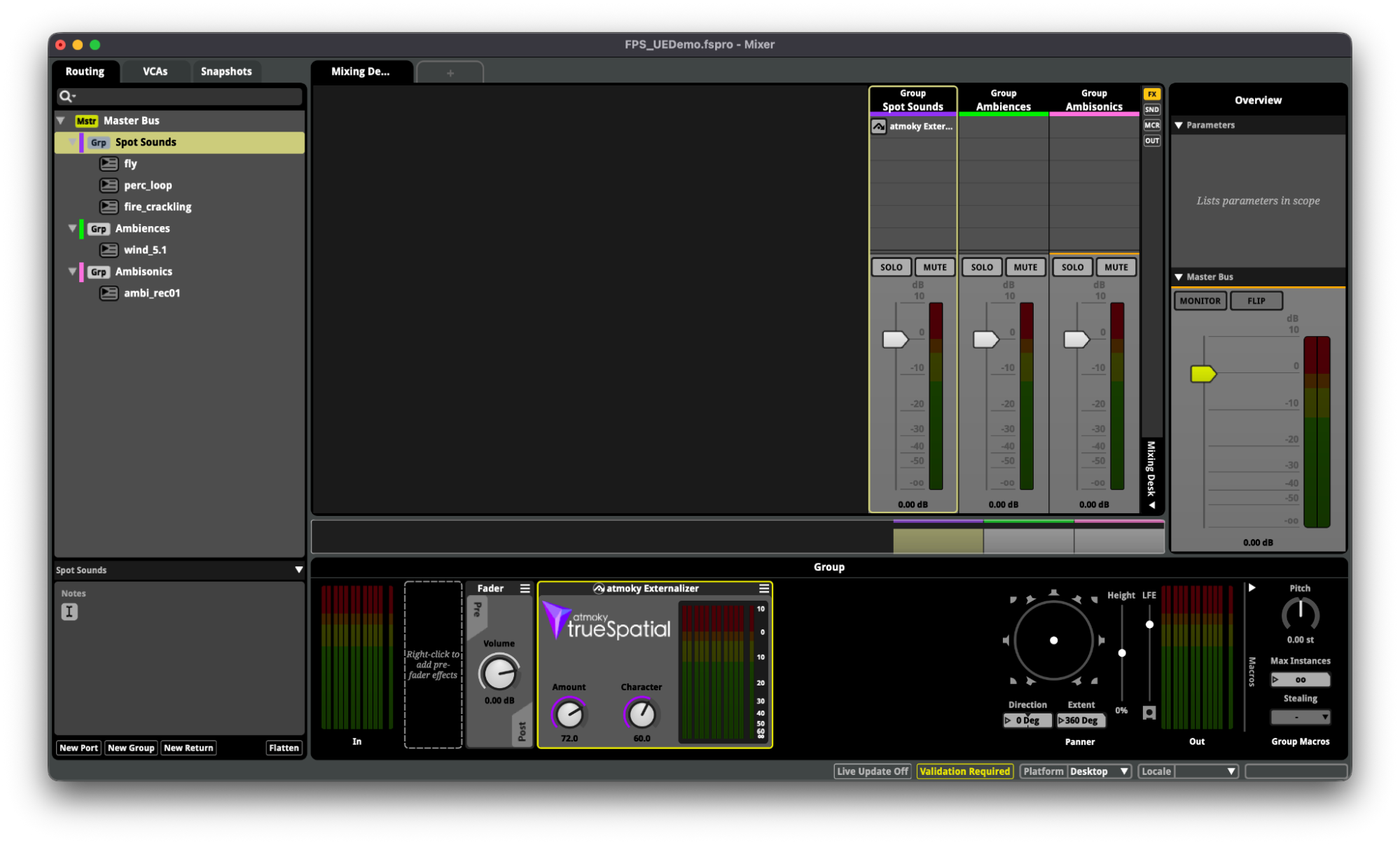Solo the Spot Sounds group
The width and height of the screenshot is (1400, 845).
891,267
